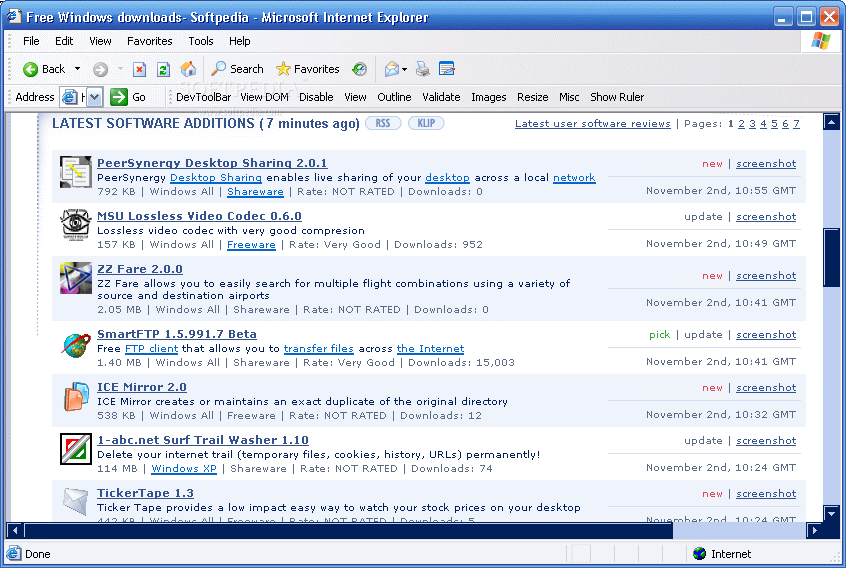Screen dimensions: 846x568
Task: Click the Print icon in toolbar
Action: (422, 69)
